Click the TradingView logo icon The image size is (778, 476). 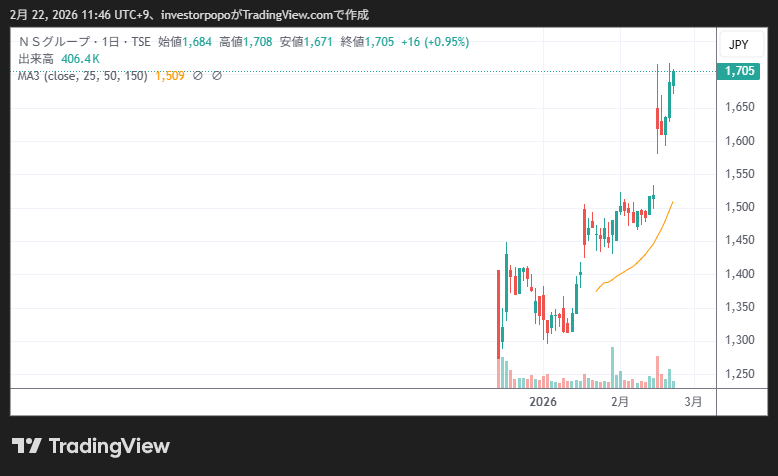point(26,446)
